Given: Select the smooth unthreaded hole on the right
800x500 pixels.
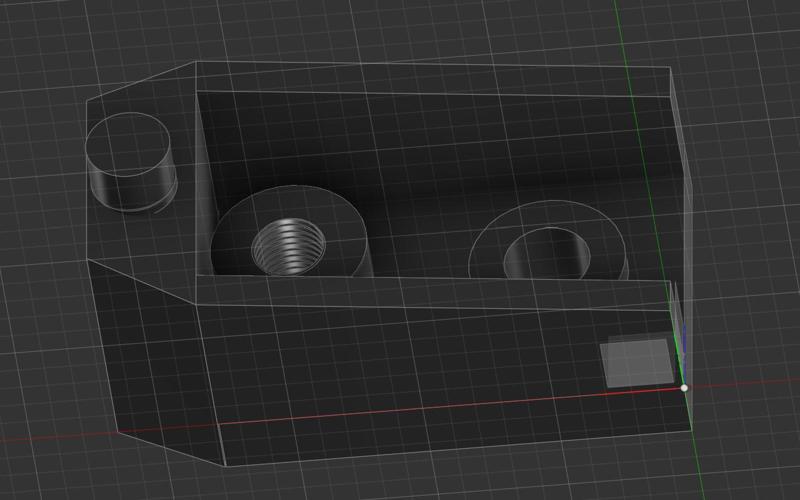Looking at the screenshot, I should click(x=547, y=253).
